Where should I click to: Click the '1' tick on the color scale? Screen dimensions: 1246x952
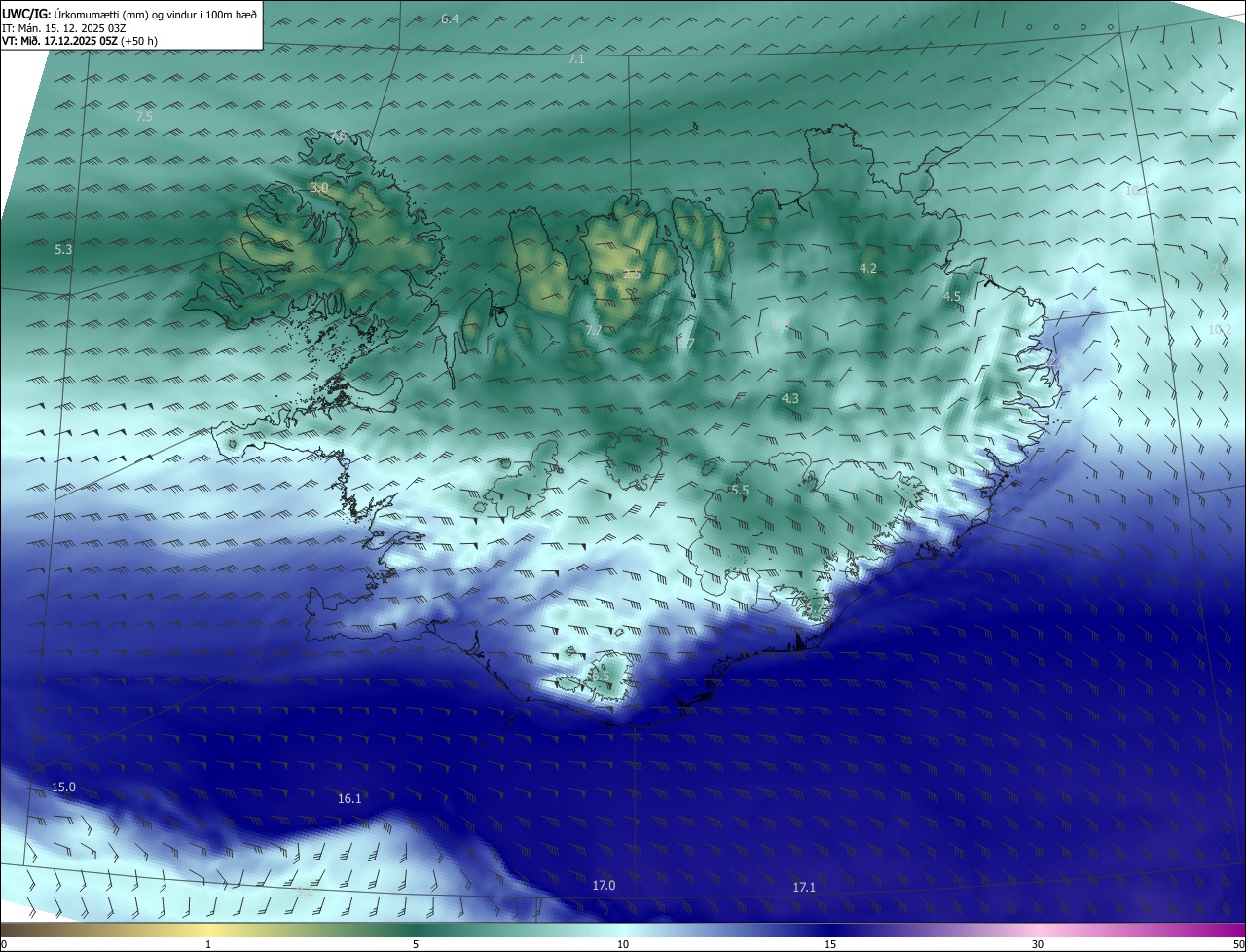point(208,945)
